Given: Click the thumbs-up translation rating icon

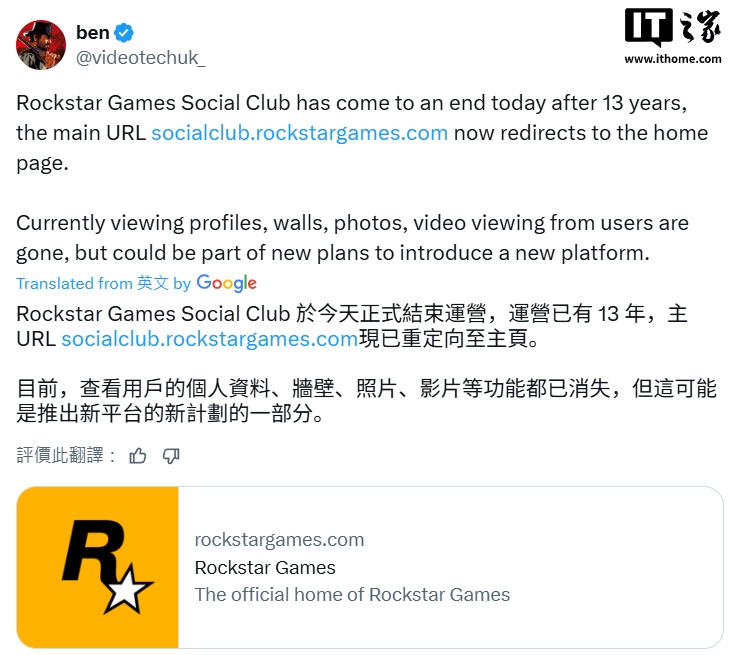Looking at the screenshot, I should tap(137, 455).
